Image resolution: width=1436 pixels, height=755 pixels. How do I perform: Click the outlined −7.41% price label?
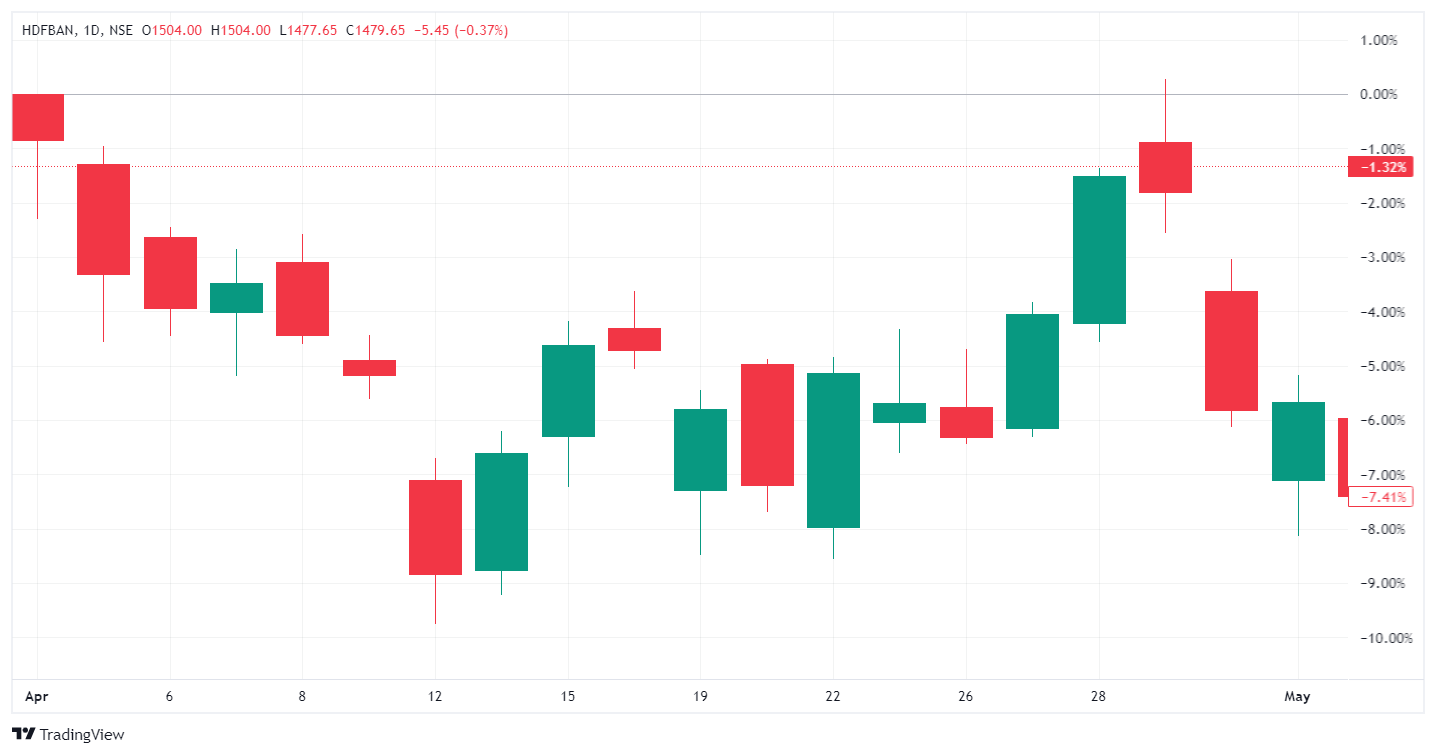coord(1380,497)
